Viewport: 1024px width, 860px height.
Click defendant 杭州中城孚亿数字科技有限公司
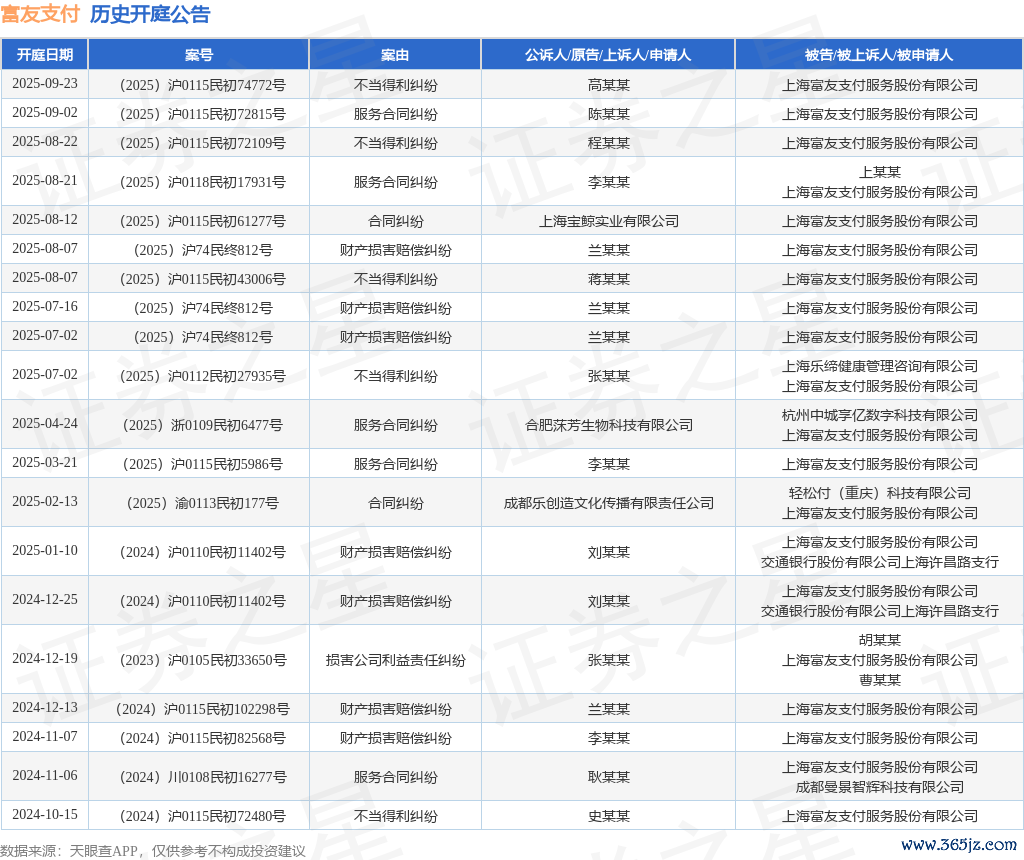[x=879, y=415]
